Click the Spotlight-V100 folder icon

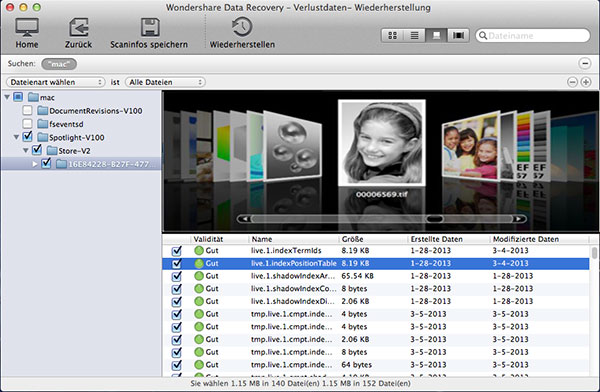[x=42, y=137]
